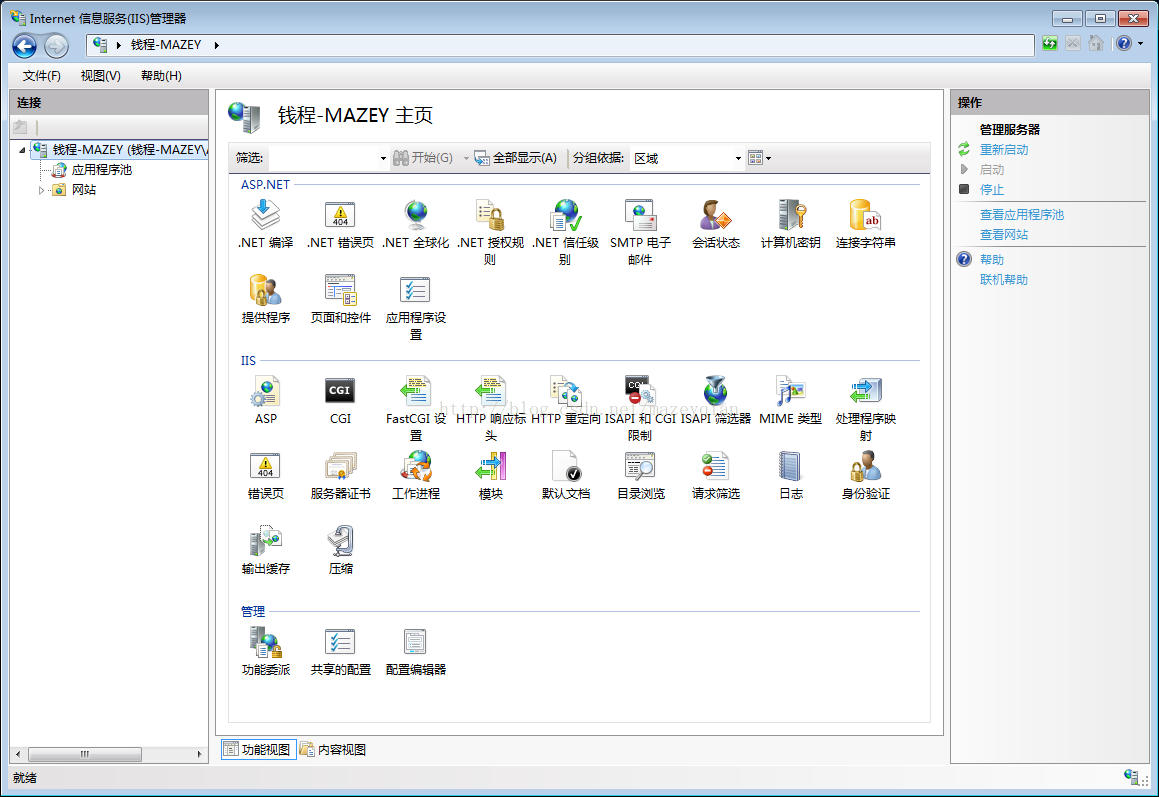Viewport: 1159px width, 797px height.
Task: Open the 默认文档 feature
Action: coord(565,475)
